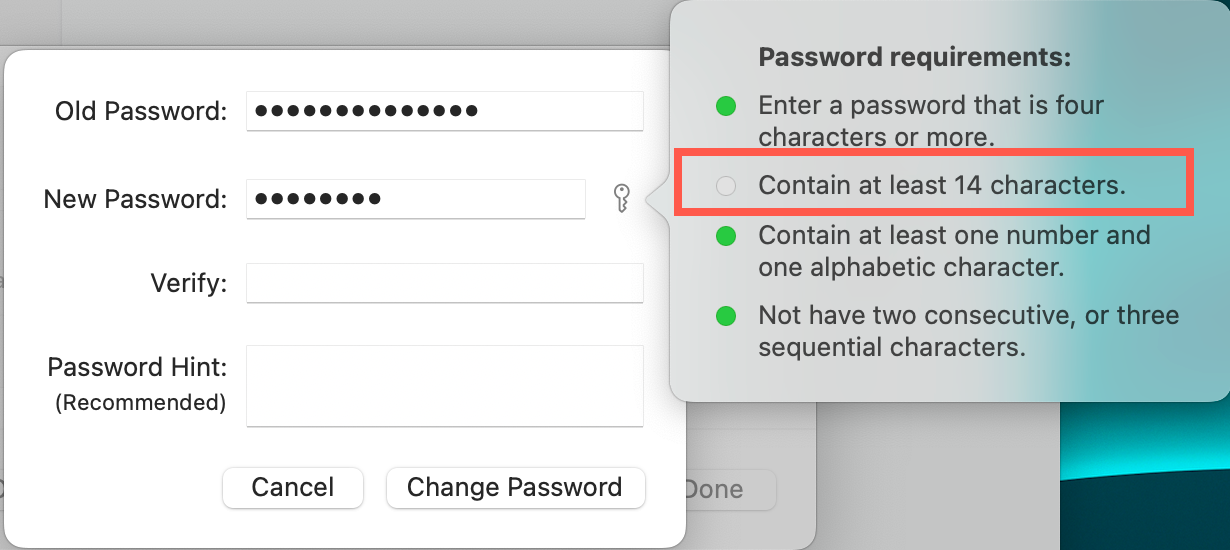The image size is (1230, 550).
Task: Click the "New Password:" label
Action: 136,199
